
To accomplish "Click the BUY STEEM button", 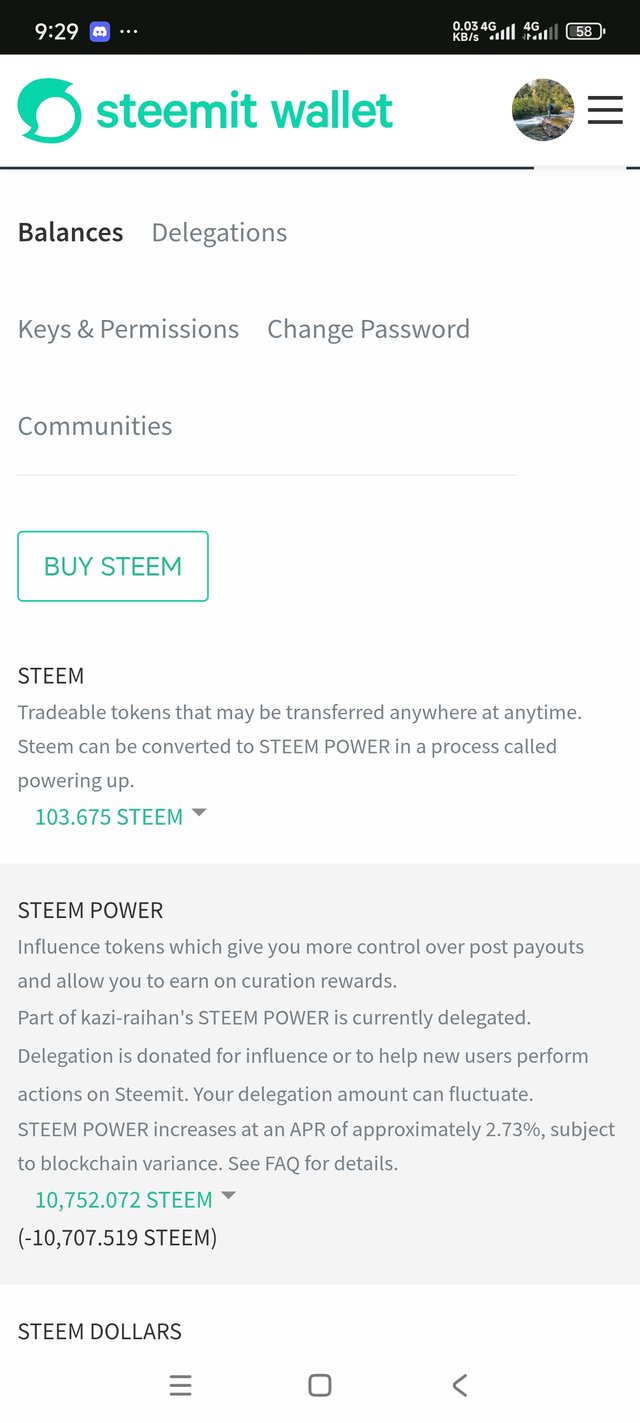I will (113, 566).
